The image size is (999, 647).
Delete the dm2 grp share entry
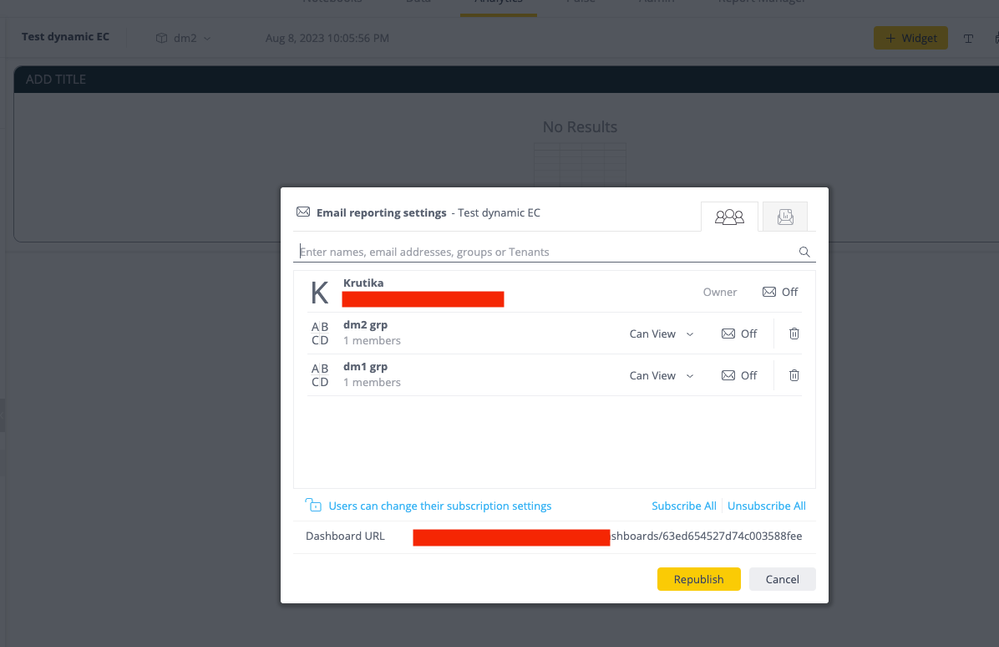pyautogui.click(x=794, y=334)
